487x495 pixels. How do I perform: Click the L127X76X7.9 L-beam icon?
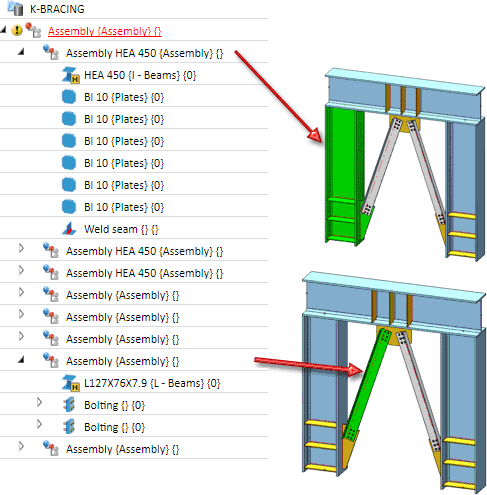click(x=70, y=383)
